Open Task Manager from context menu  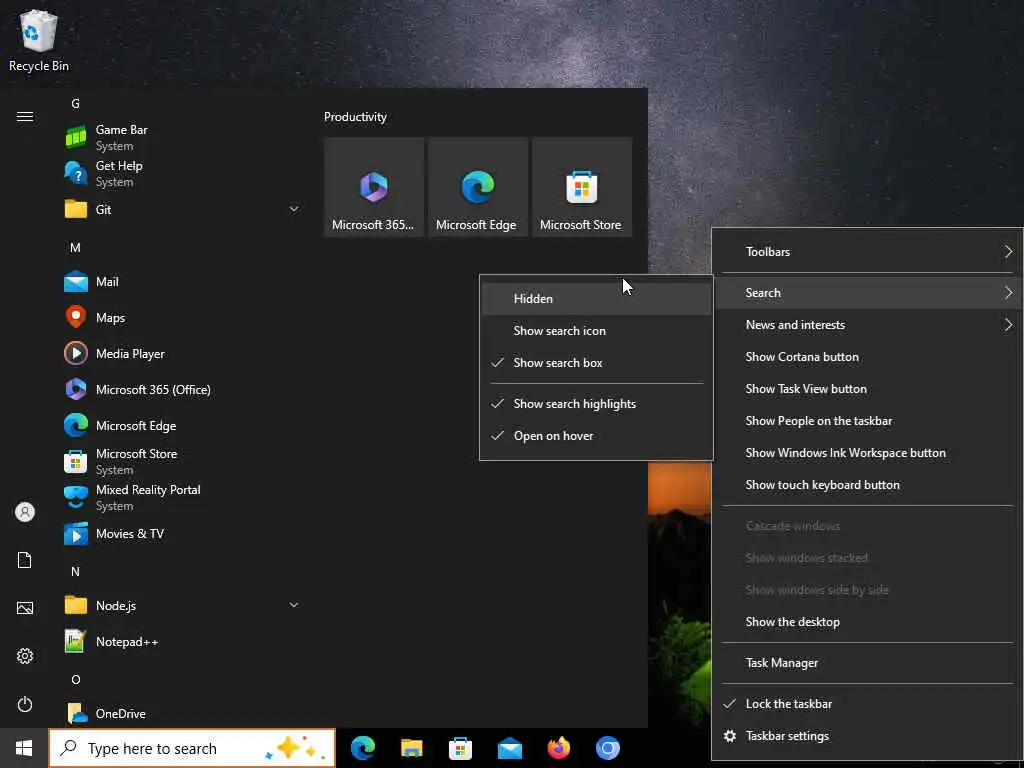coord(867,664)
